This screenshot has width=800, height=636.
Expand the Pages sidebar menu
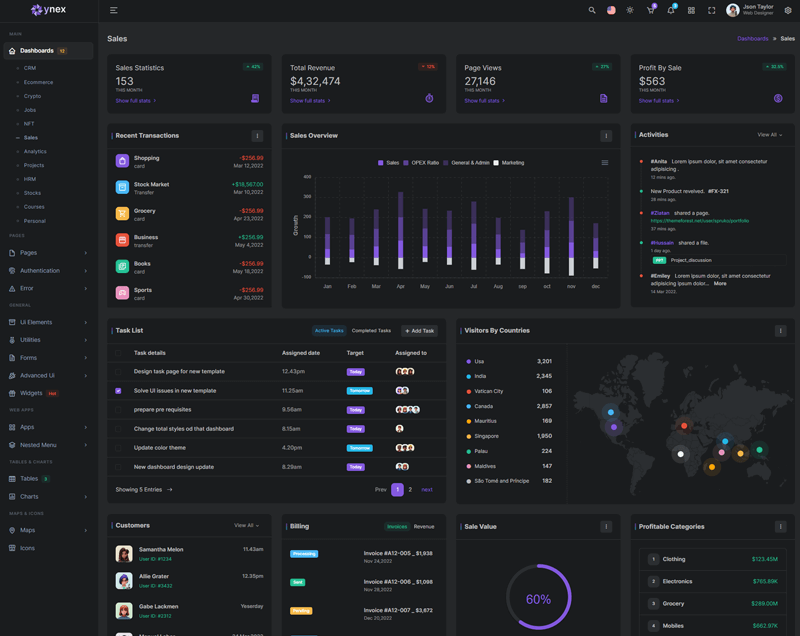(x=48, y=253)
